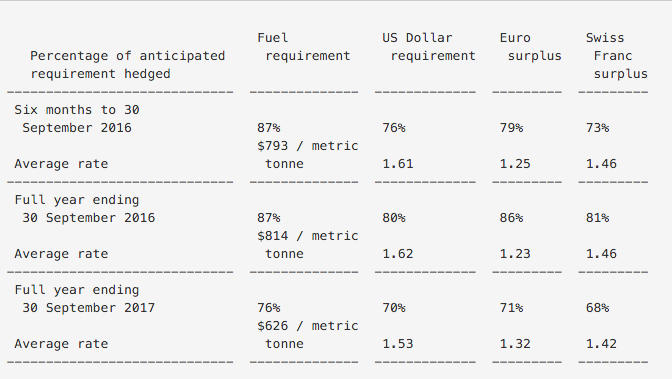Screen dimensions: 672x379
Task: Click the 1.62 US Dollar average rate
Action: click(x=398, y=254)
